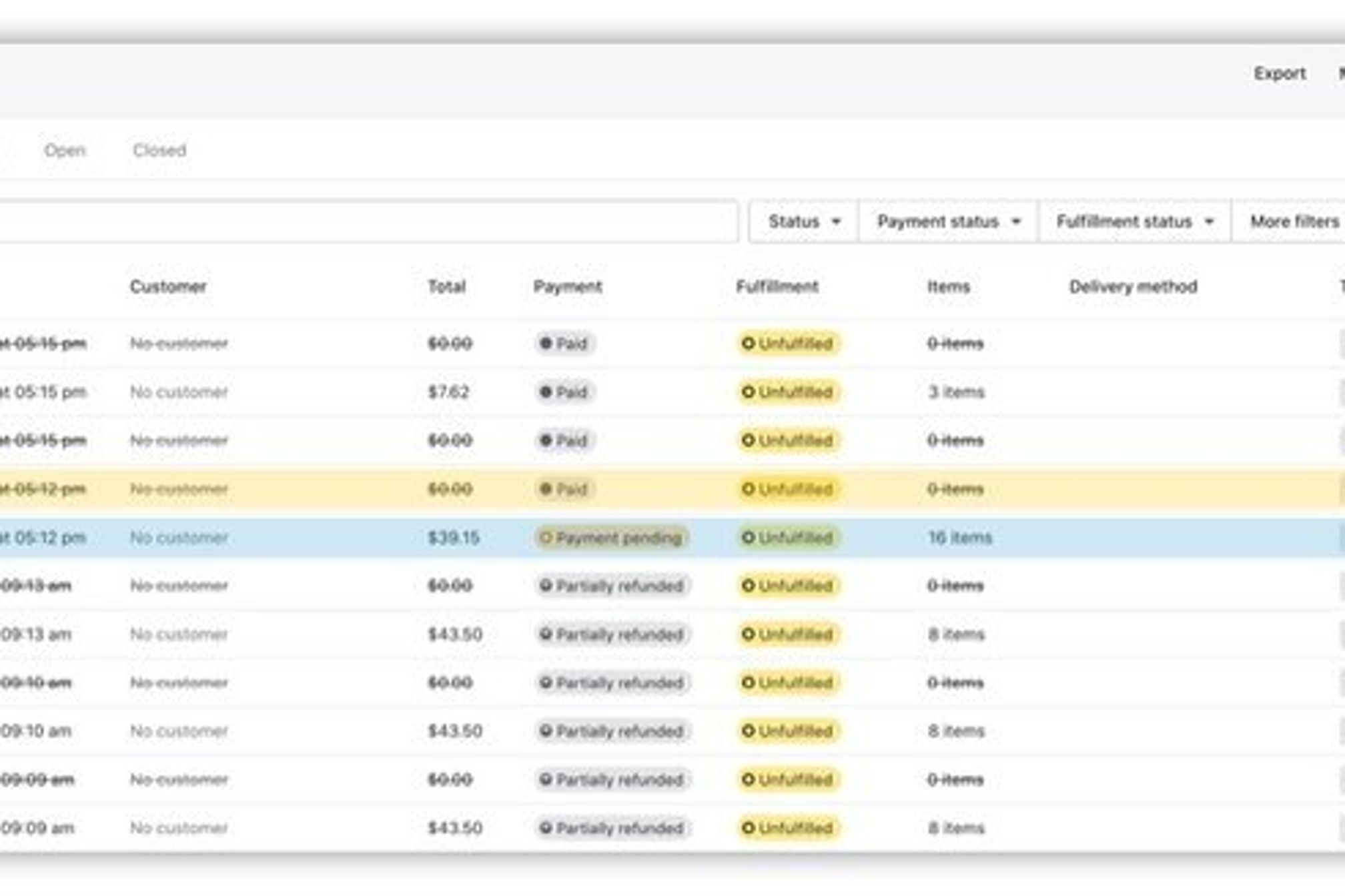Click the Delivery method column header

1134,287
